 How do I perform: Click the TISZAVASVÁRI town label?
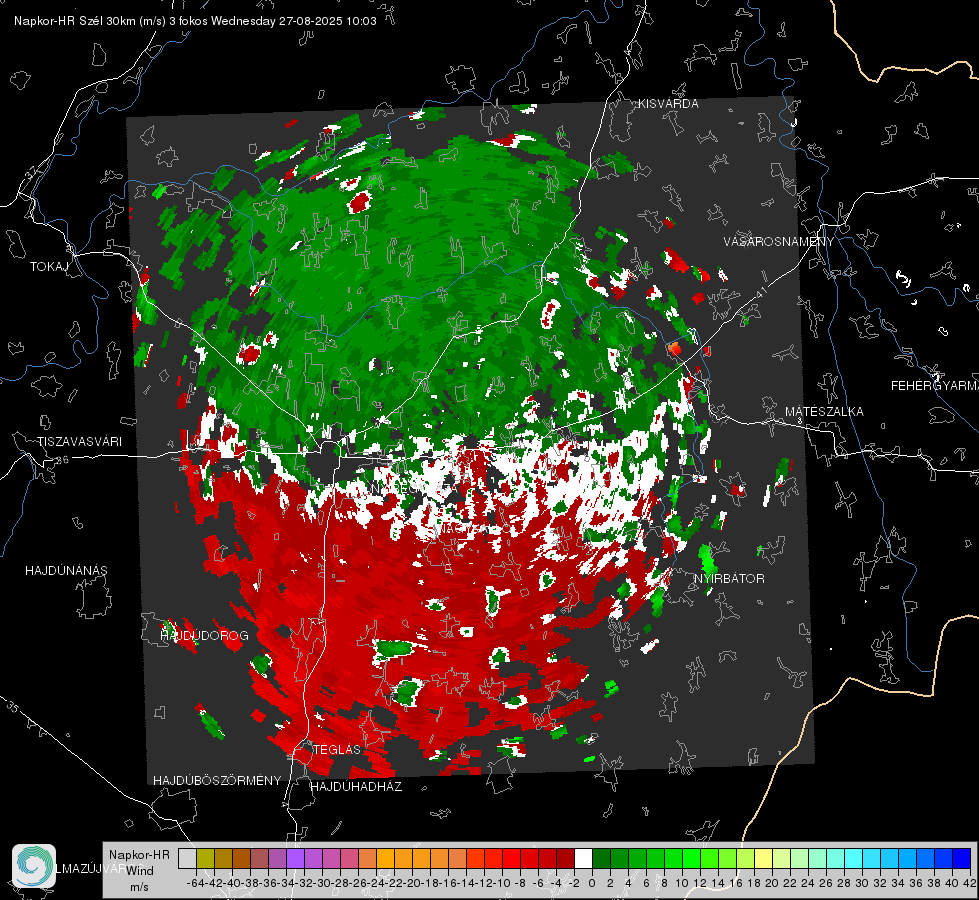[79, 442]
